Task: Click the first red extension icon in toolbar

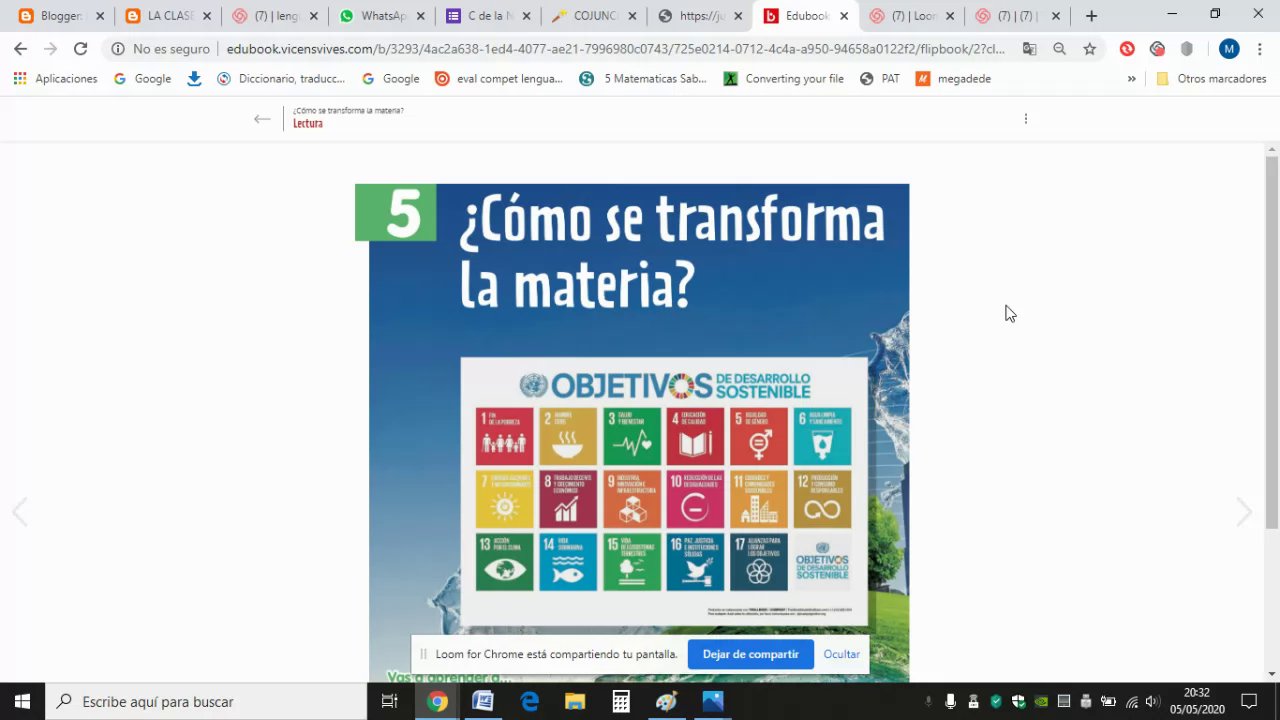Action: coord(1127,49)
